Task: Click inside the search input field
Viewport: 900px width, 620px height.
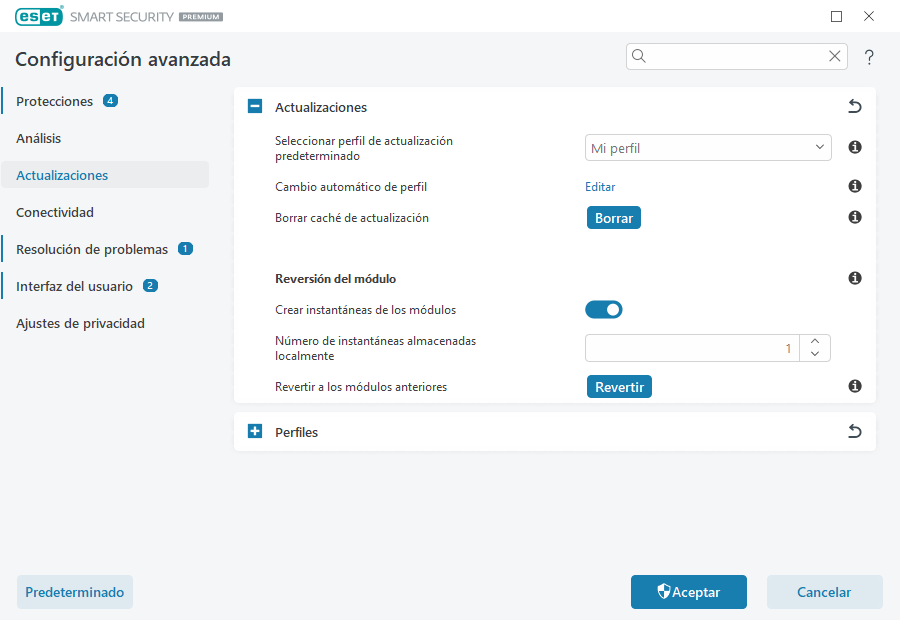Action: coord(730,56)
